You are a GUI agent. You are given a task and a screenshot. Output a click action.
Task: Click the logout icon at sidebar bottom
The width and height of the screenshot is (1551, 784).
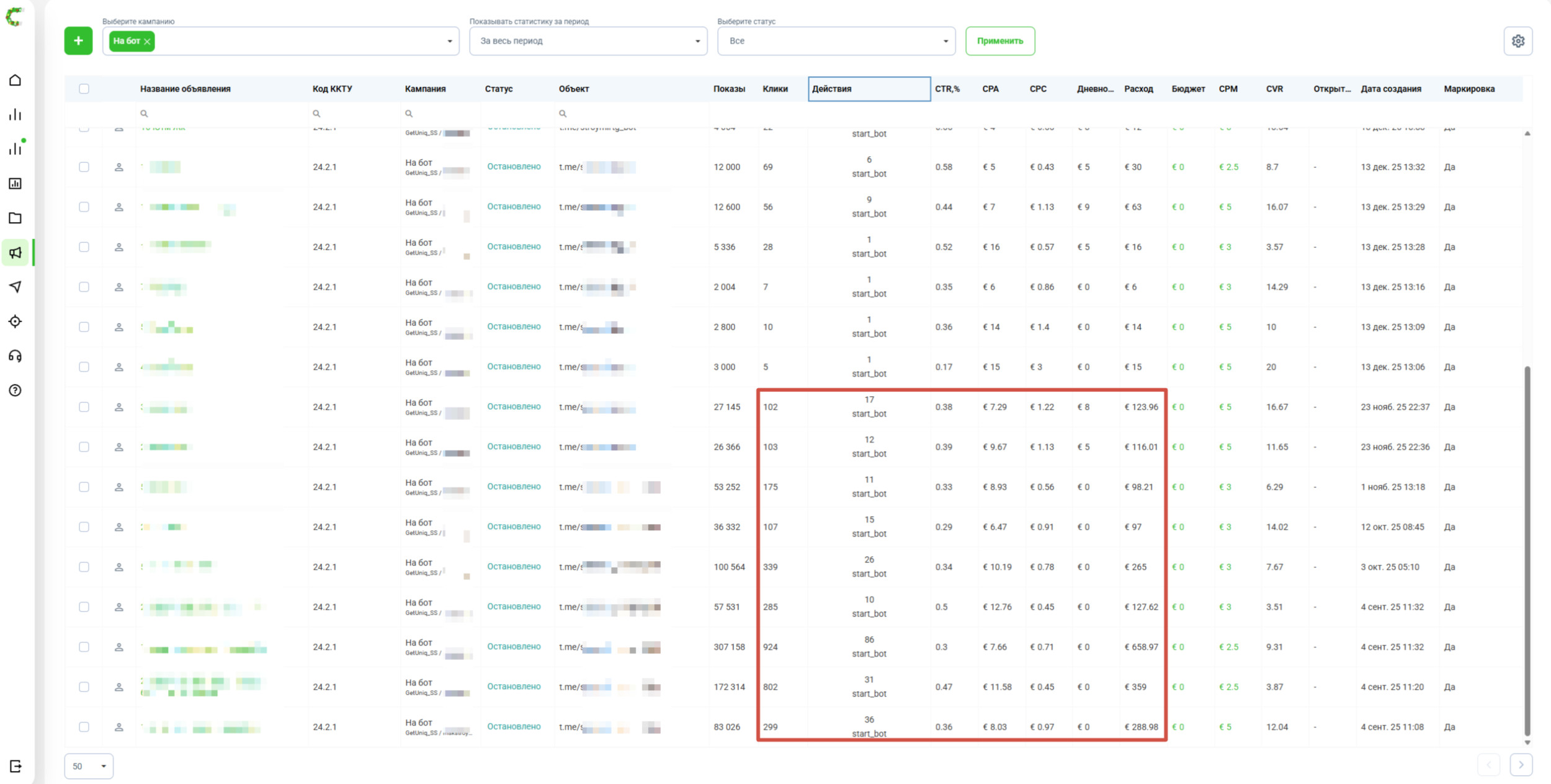tap(16, 766)
